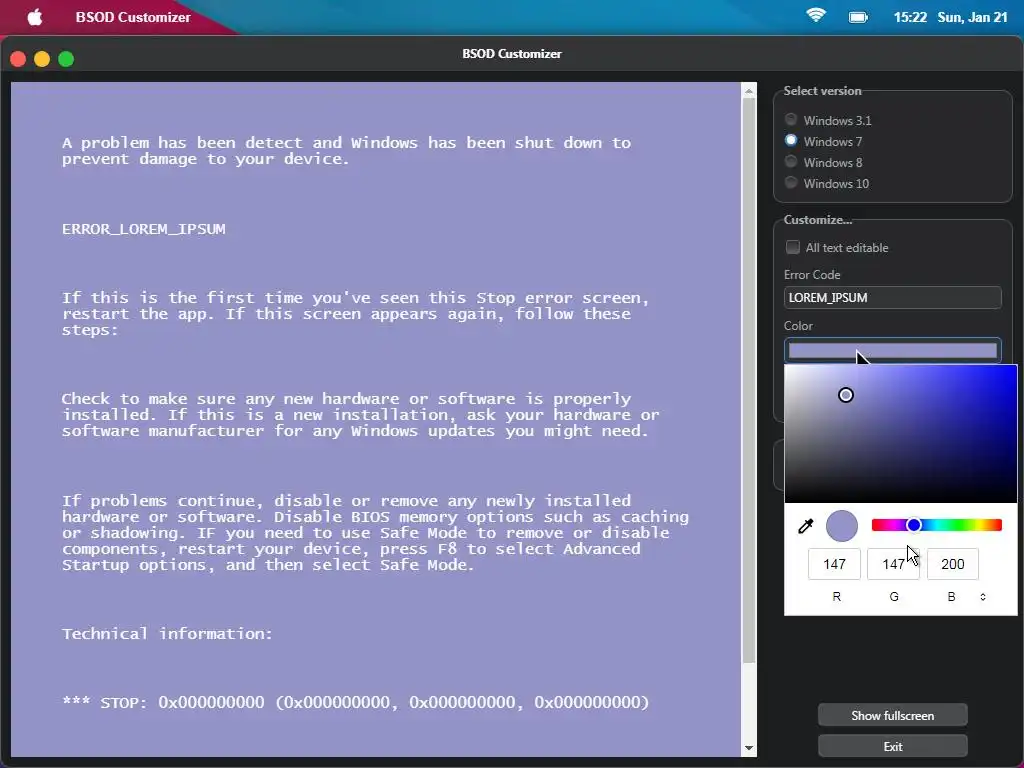1024x768 pixels.
Task: Activate the eyedropper color picker tool
Action: [806, 526]
